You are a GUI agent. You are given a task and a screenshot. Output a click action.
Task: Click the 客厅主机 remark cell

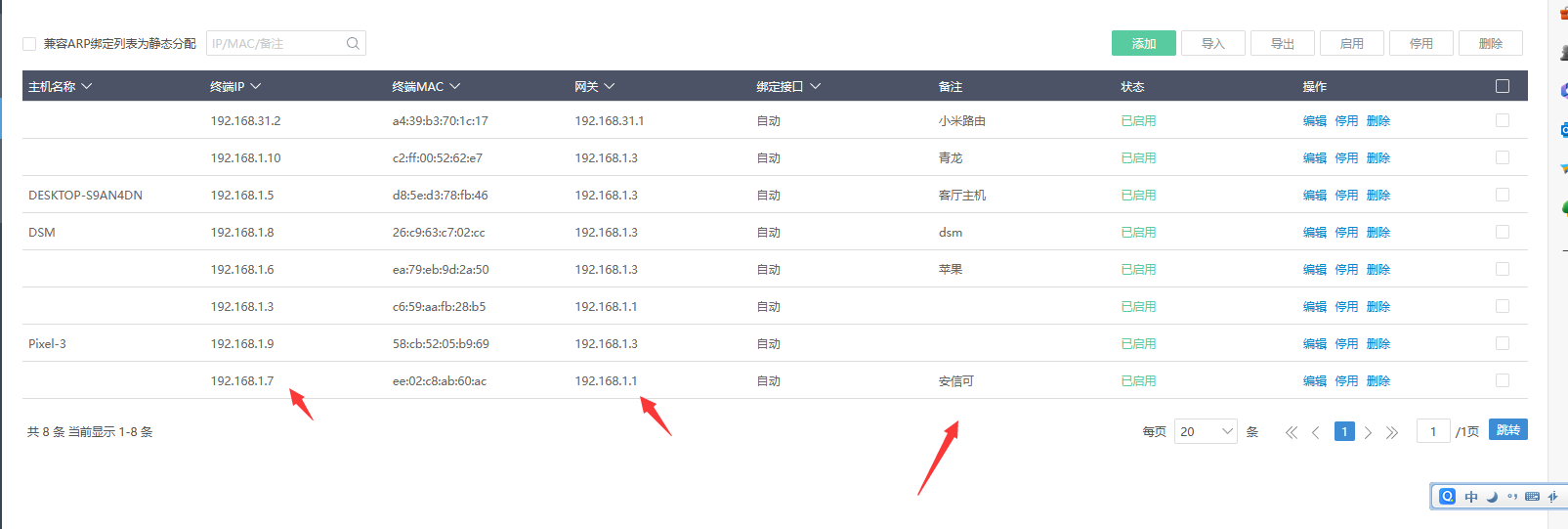962,196
